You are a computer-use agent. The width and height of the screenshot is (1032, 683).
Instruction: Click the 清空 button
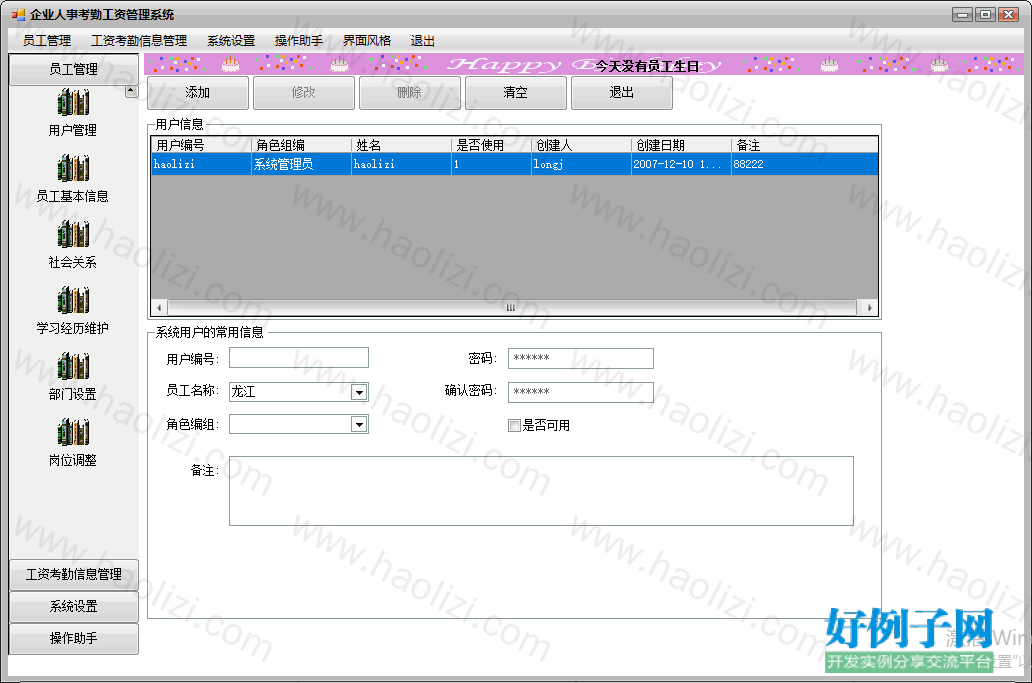point(515,93)
